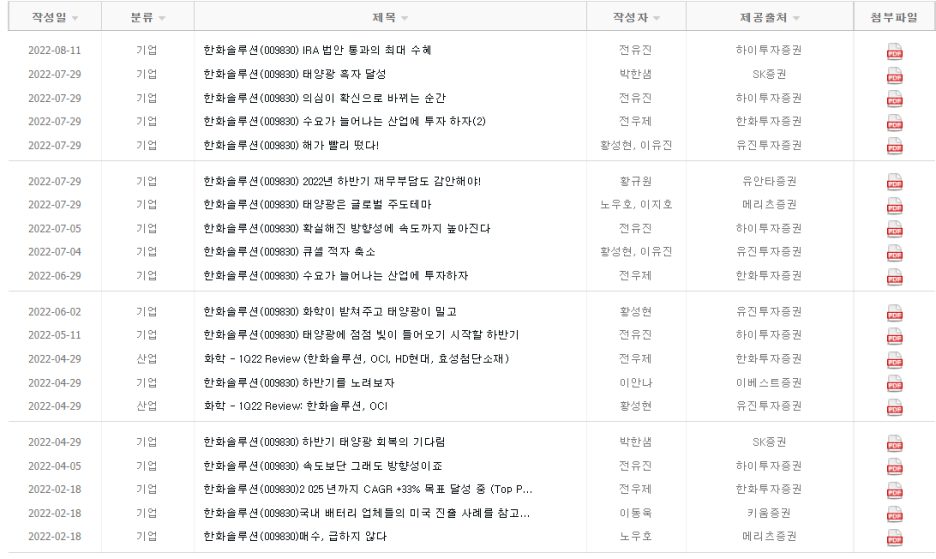Open title '2022년 하반기 재무부담도 감안해야!'
The image size is (936, 559).
[342, 181]
